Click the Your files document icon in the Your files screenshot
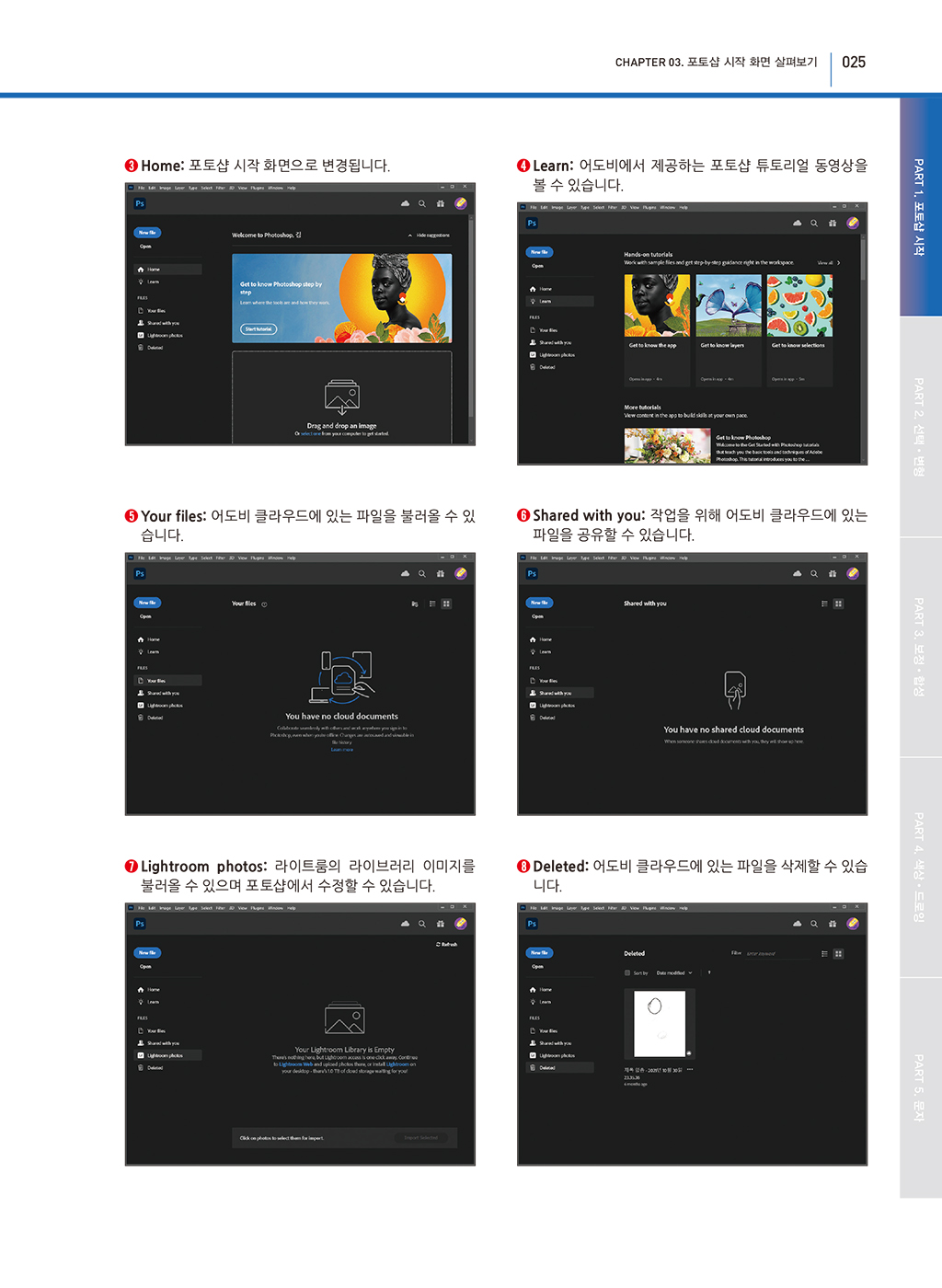The image size is (942, 1288). [141, 681]
